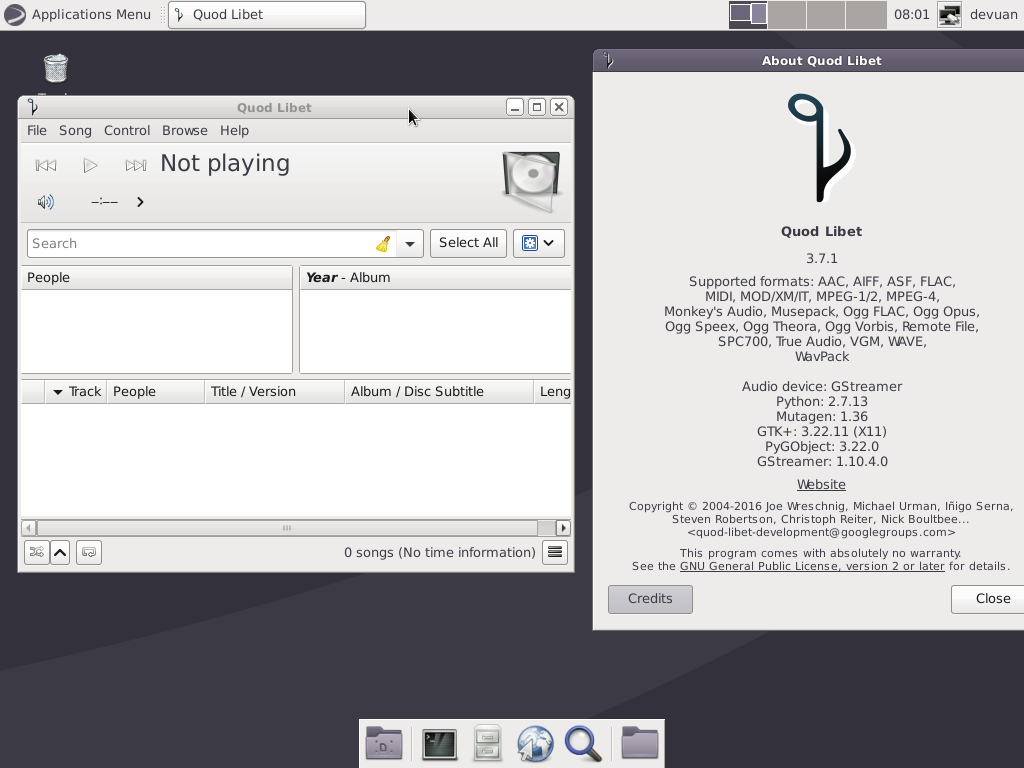Click the horizontal scrollbar left arrow

click(x=29, y=528)
